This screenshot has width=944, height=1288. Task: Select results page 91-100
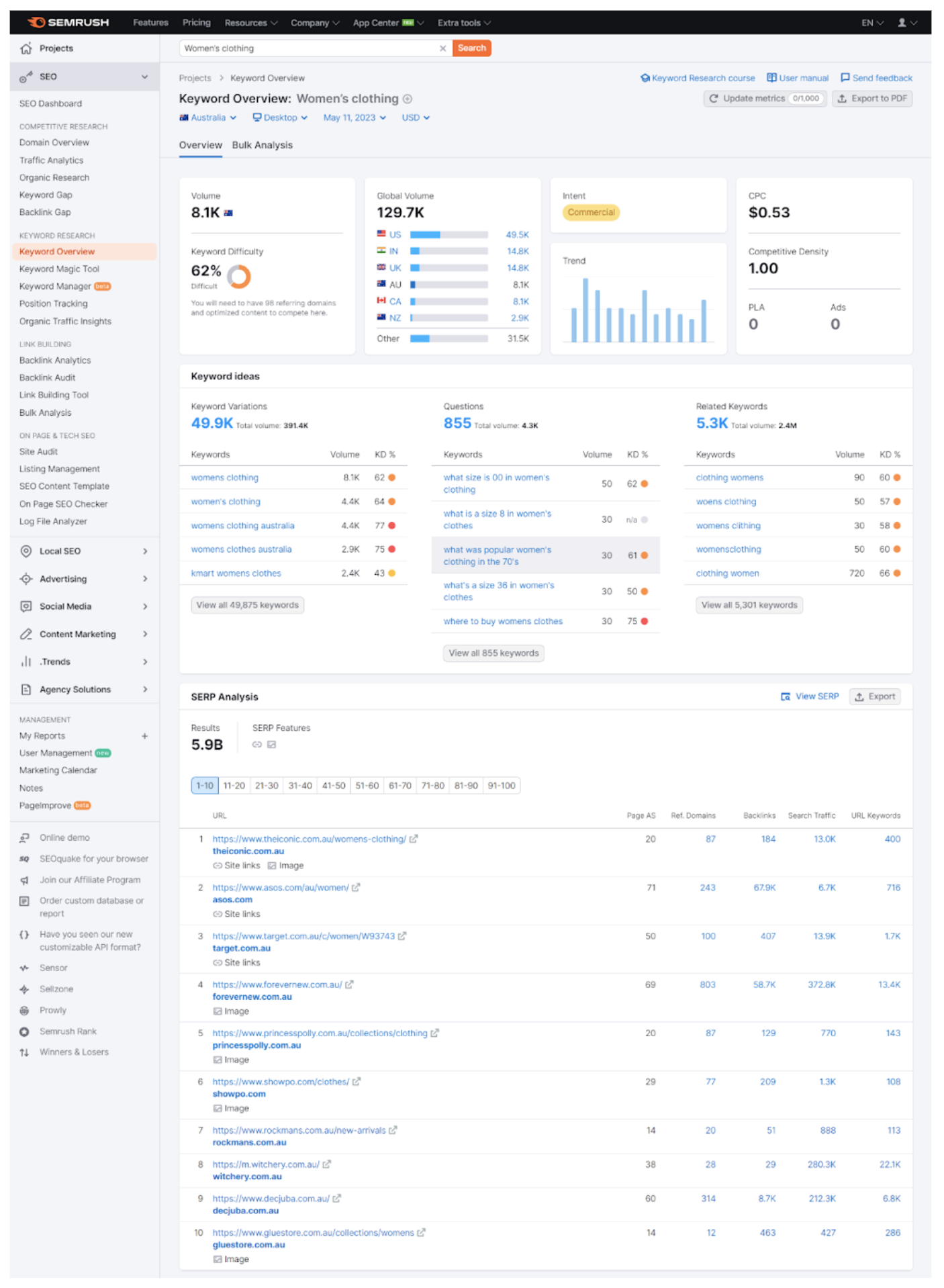(x=502, y=786)
